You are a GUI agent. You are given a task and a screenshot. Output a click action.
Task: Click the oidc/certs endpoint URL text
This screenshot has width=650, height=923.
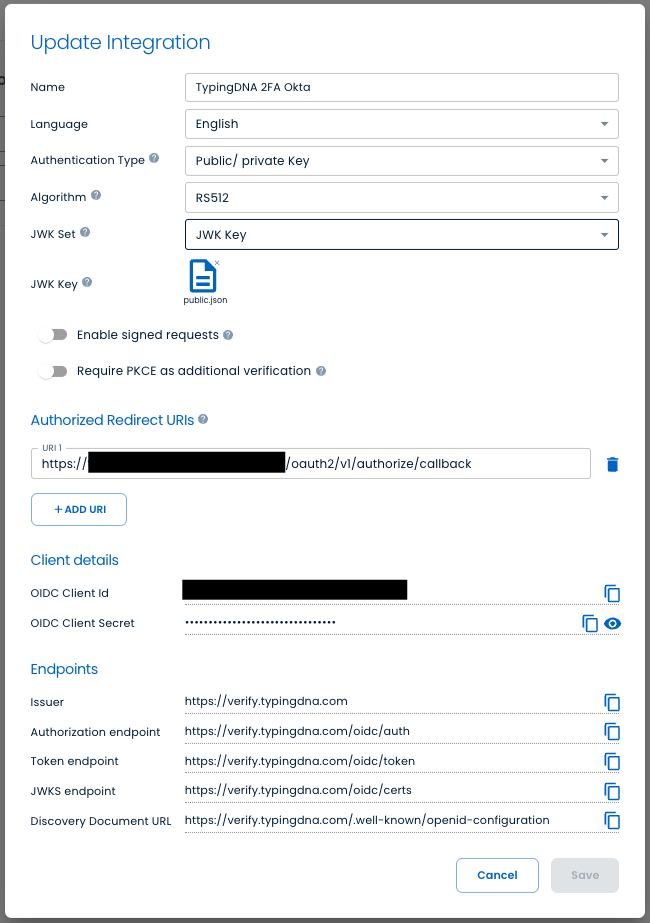click(x=298, y=790)
